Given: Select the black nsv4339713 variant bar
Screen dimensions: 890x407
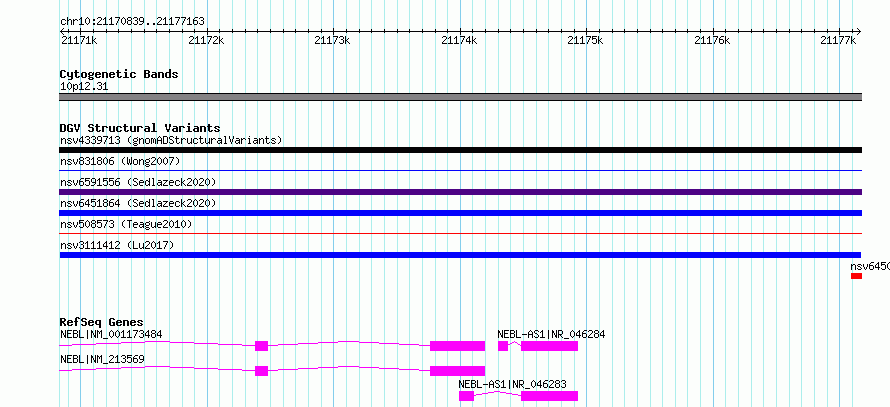Looking at the screenshot, I should tap(461, 150).
